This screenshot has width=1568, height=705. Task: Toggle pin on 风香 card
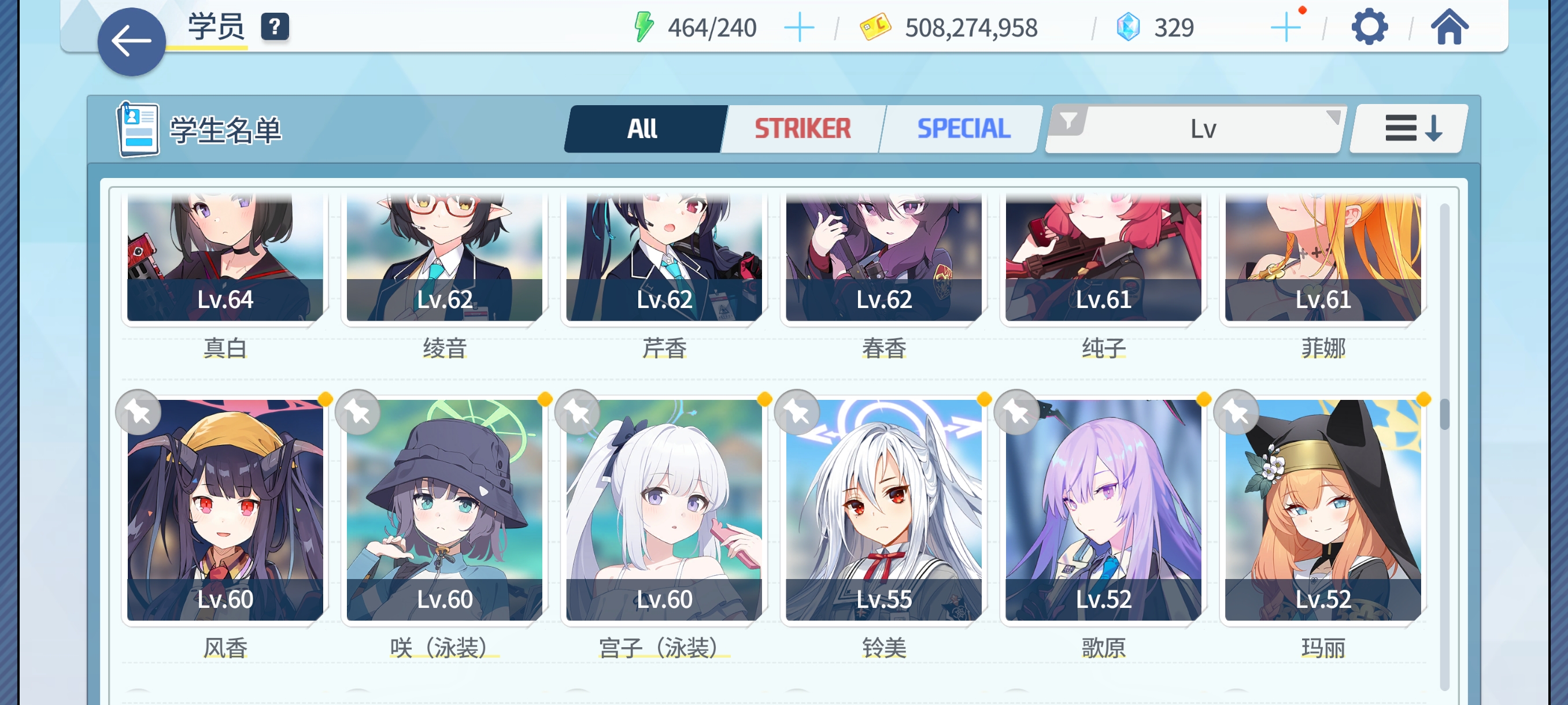pos(138,413)
